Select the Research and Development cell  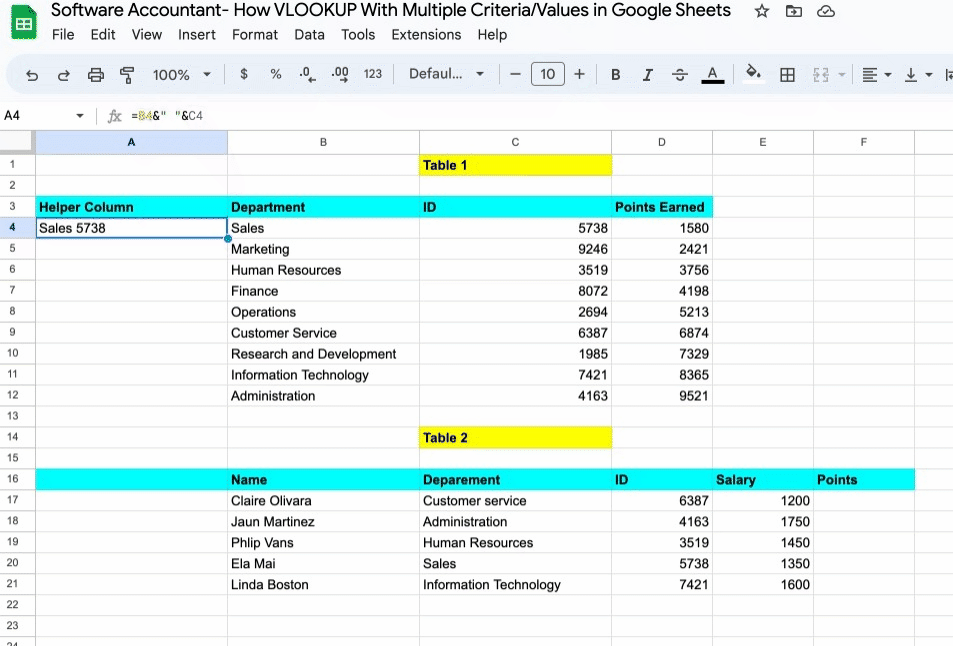323,354
